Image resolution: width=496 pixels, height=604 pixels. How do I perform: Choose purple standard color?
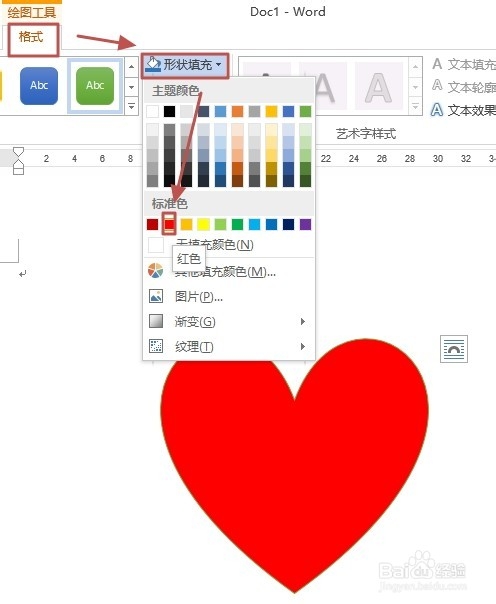coord(305,224)
